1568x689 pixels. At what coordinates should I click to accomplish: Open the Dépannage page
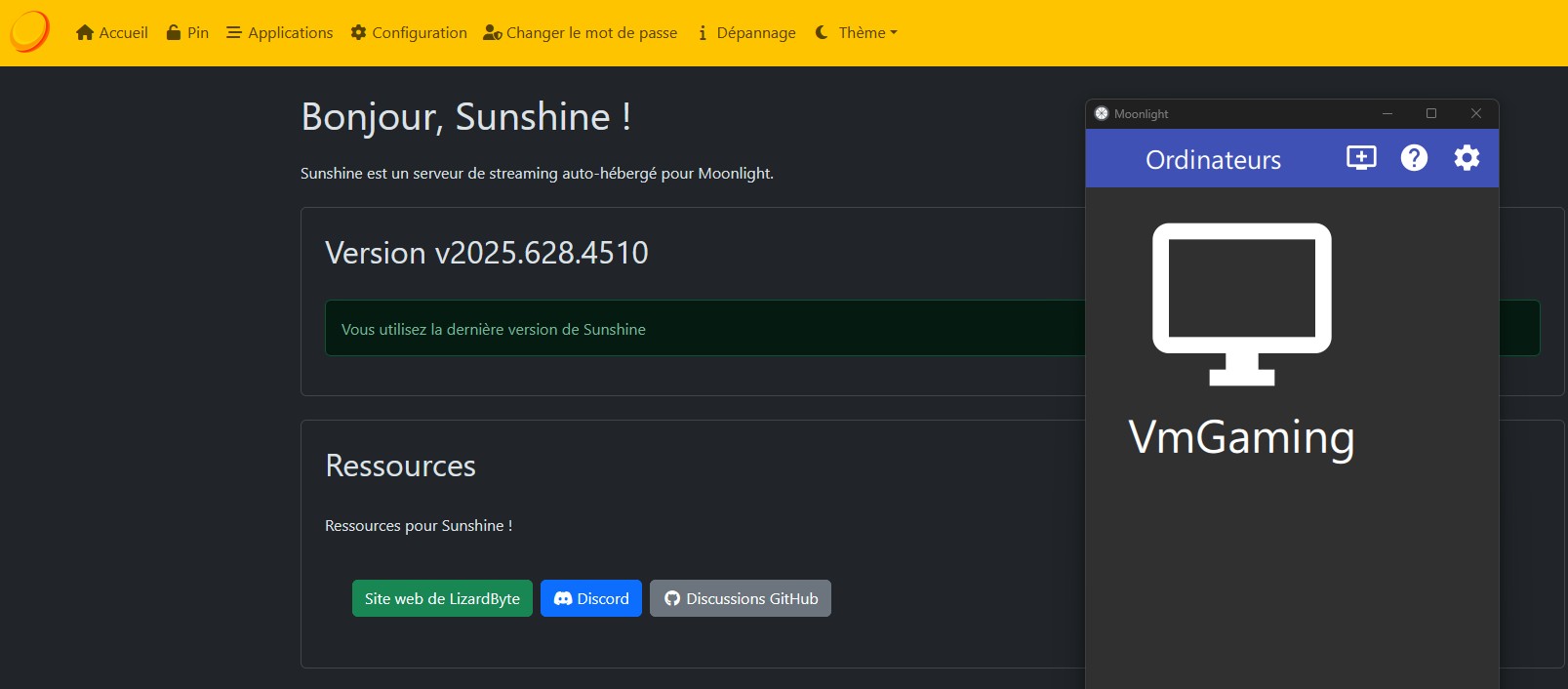(x=747, y=33)
